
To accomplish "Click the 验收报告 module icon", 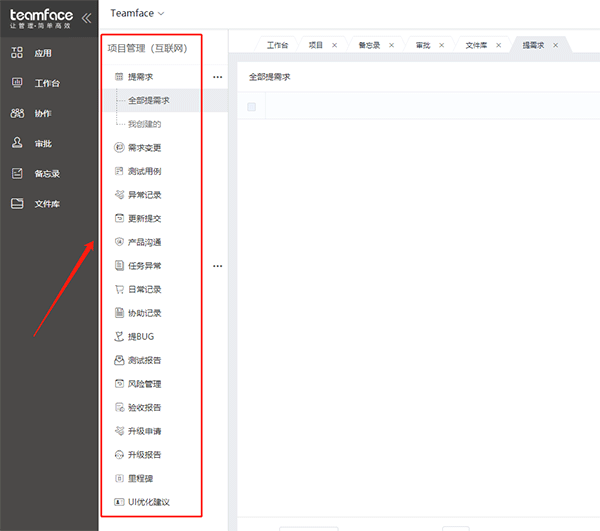I will pyautogui.click(x=119, y=407).
